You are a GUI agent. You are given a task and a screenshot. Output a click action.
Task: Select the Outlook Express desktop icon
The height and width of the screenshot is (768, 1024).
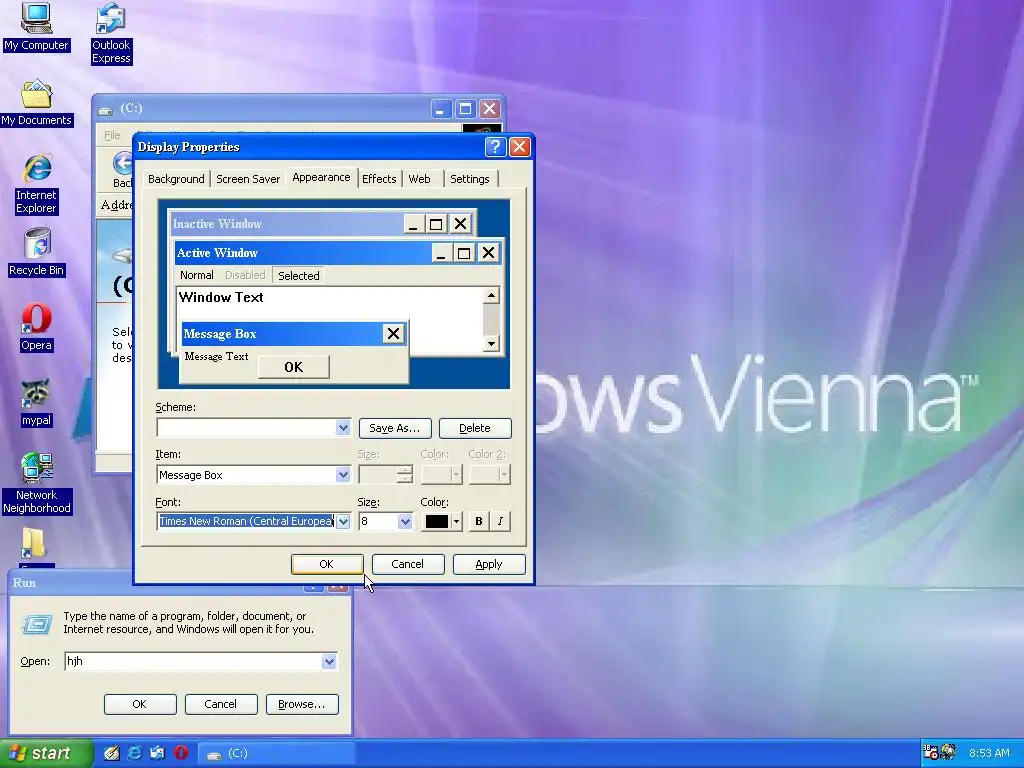[111, 34]
